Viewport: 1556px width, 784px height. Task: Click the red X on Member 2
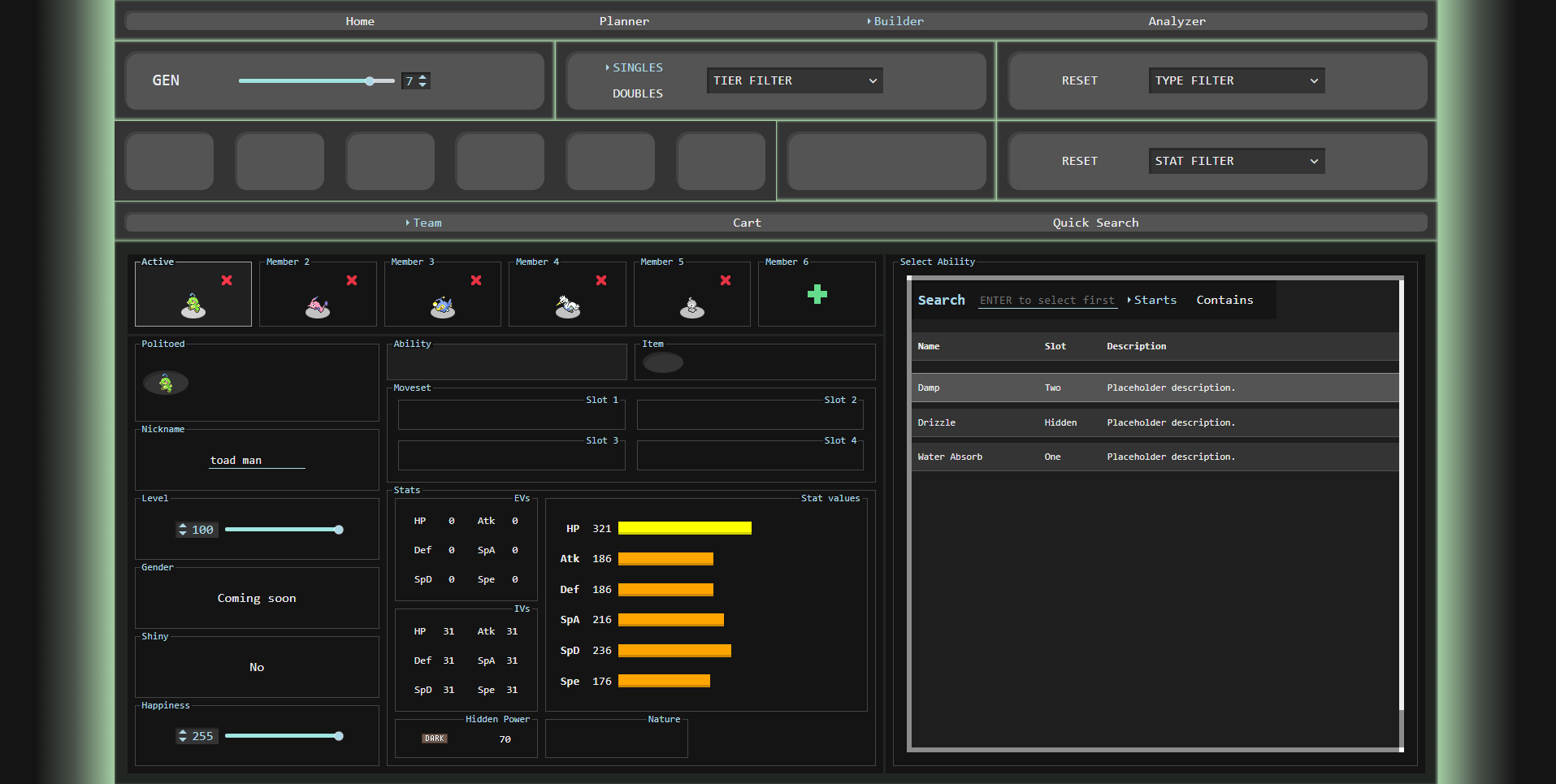coord(352,280)
